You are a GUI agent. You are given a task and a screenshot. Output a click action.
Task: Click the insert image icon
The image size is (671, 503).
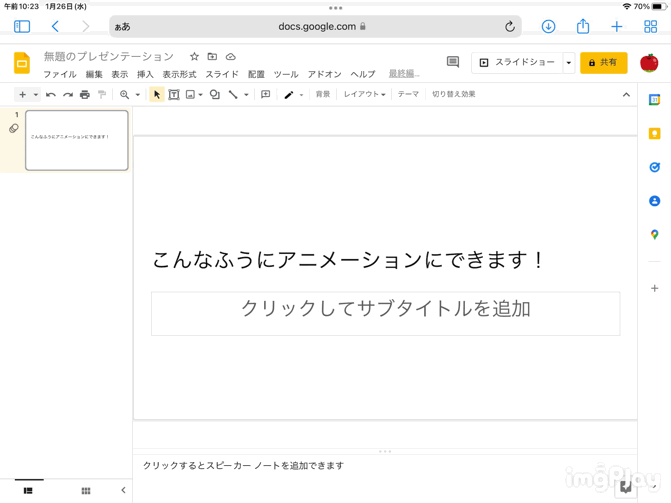pyautogui.click(x=190, y=95)
